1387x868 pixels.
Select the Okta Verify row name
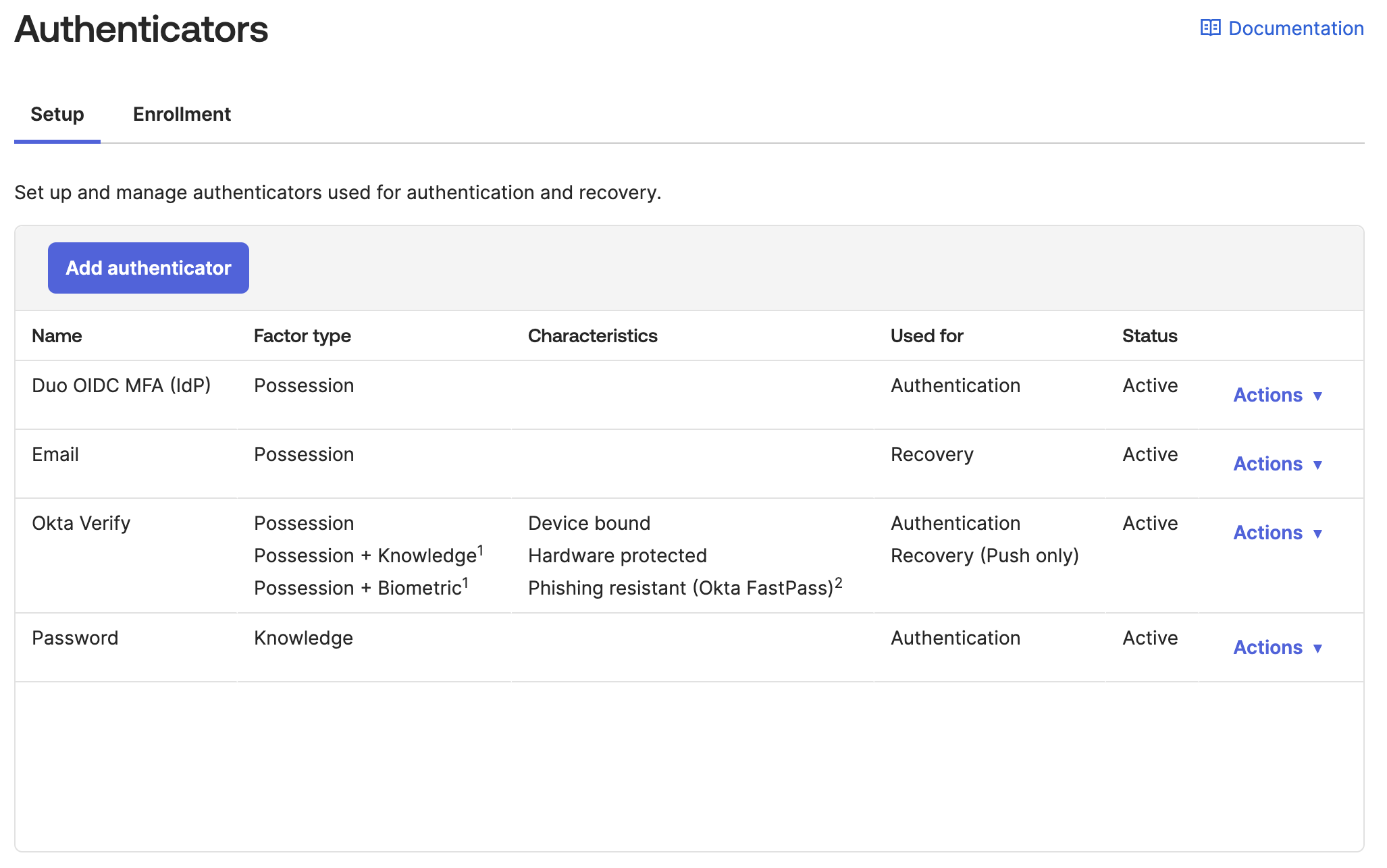[x=81, y=523]
